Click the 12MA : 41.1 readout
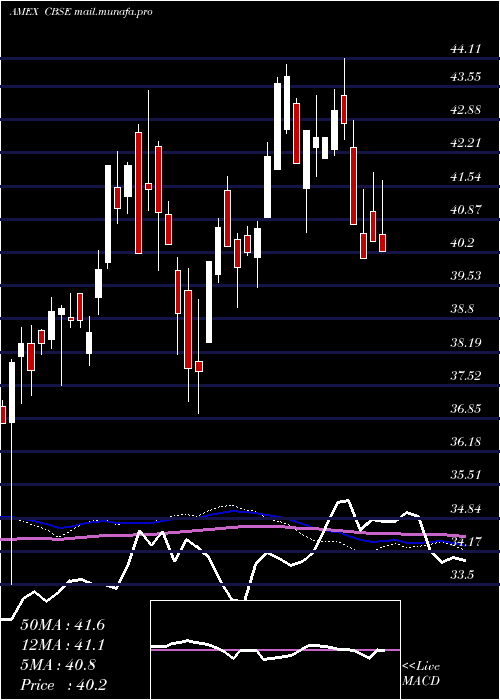Screen dimensions: 500x700 (x=62, y=645)
